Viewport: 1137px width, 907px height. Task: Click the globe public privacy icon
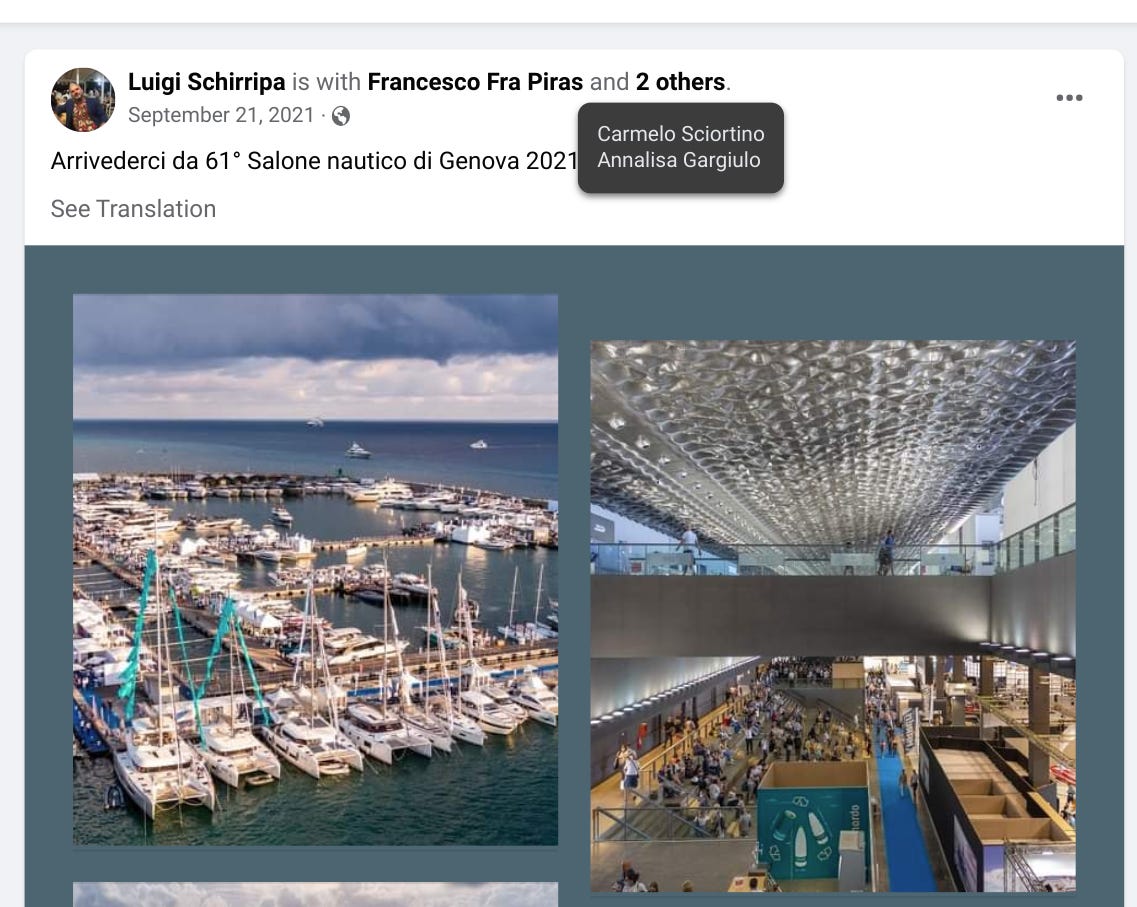point(341,116)
